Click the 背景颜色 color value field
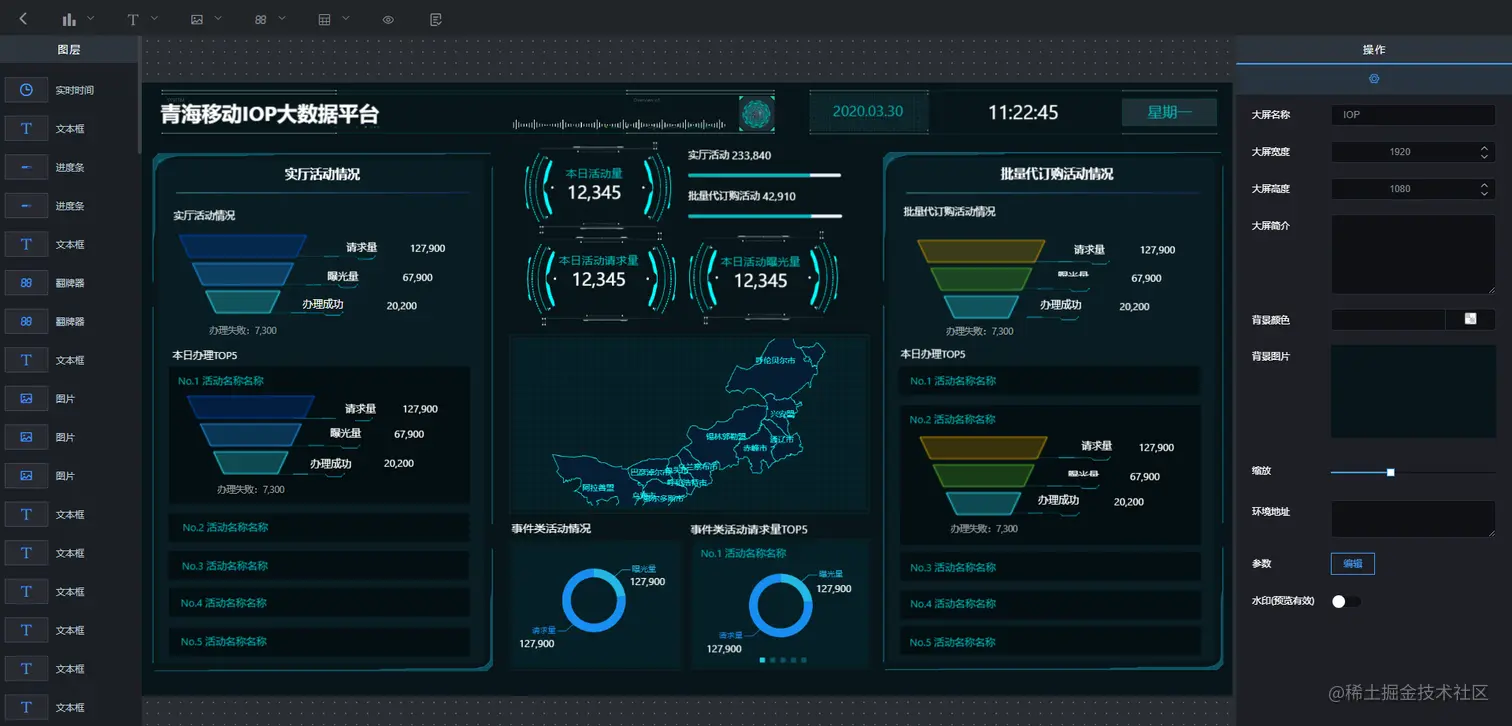The width and height of the screenshot is (1512, 726). pyautogui.click(x=1388, y=320)
